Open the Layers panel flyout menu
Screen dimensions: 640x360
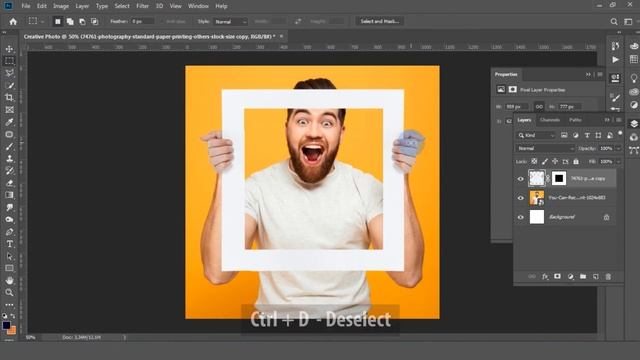[619, 120]
